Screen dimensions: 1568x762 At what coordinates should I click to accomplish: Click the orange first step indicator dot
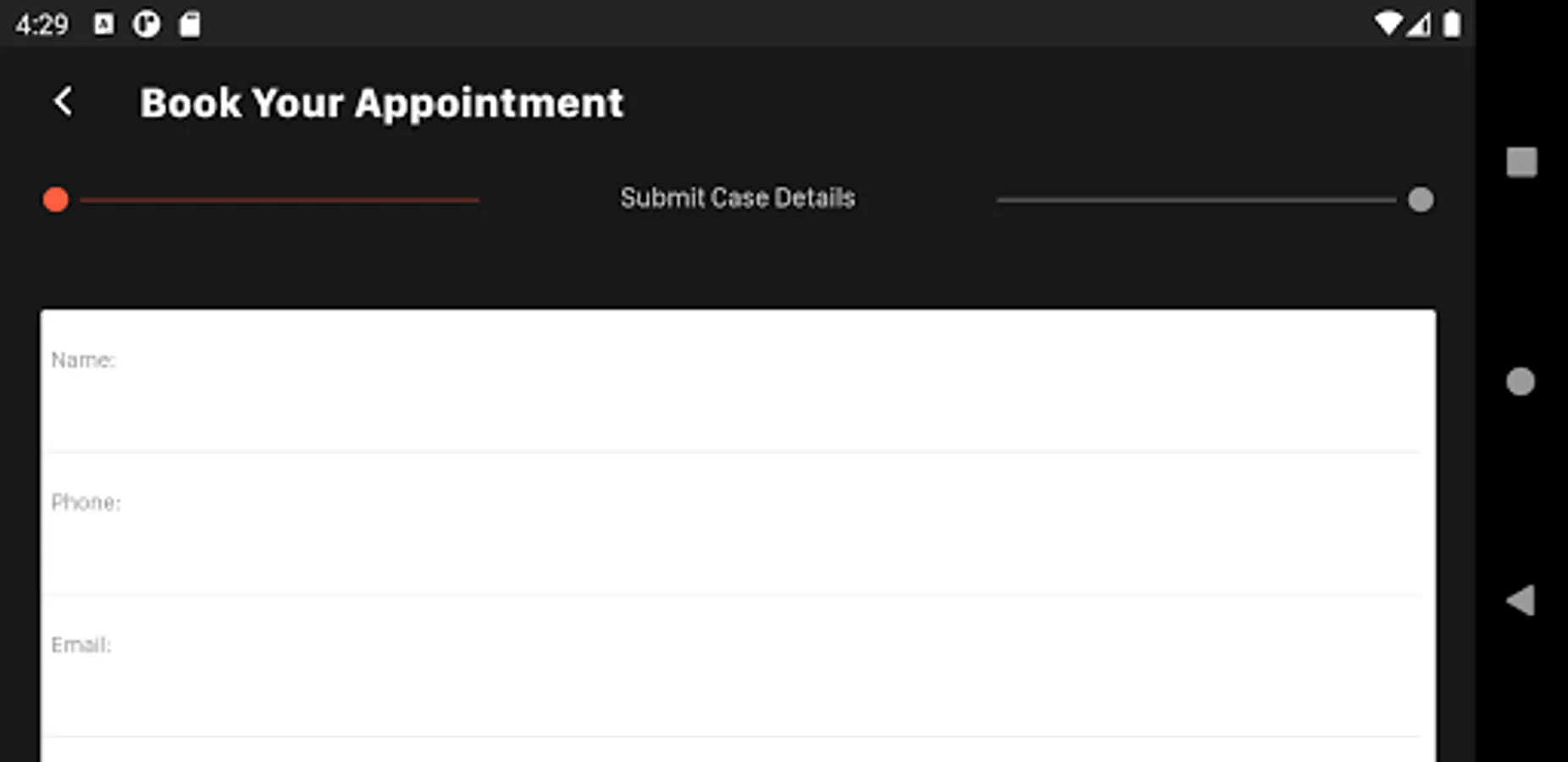pyautogui.click(x=56, y=200)
